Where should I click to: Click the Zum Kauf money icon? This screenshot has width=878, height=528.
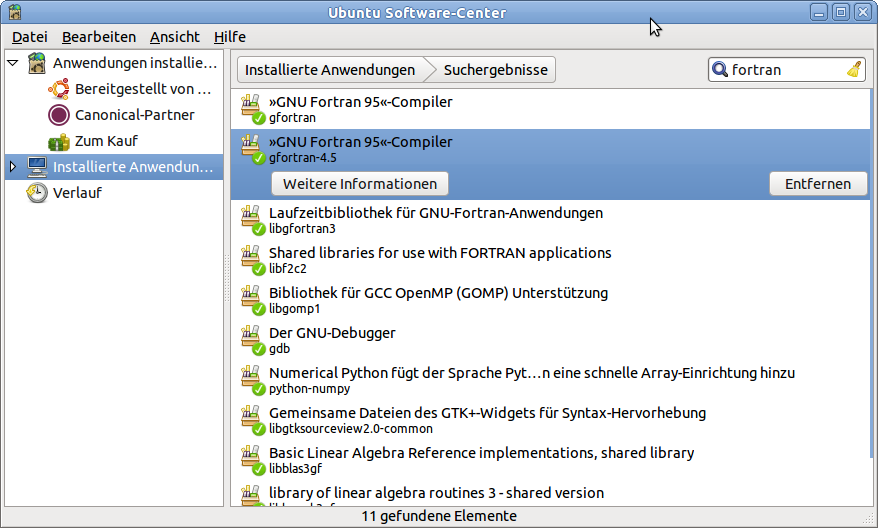59,141
